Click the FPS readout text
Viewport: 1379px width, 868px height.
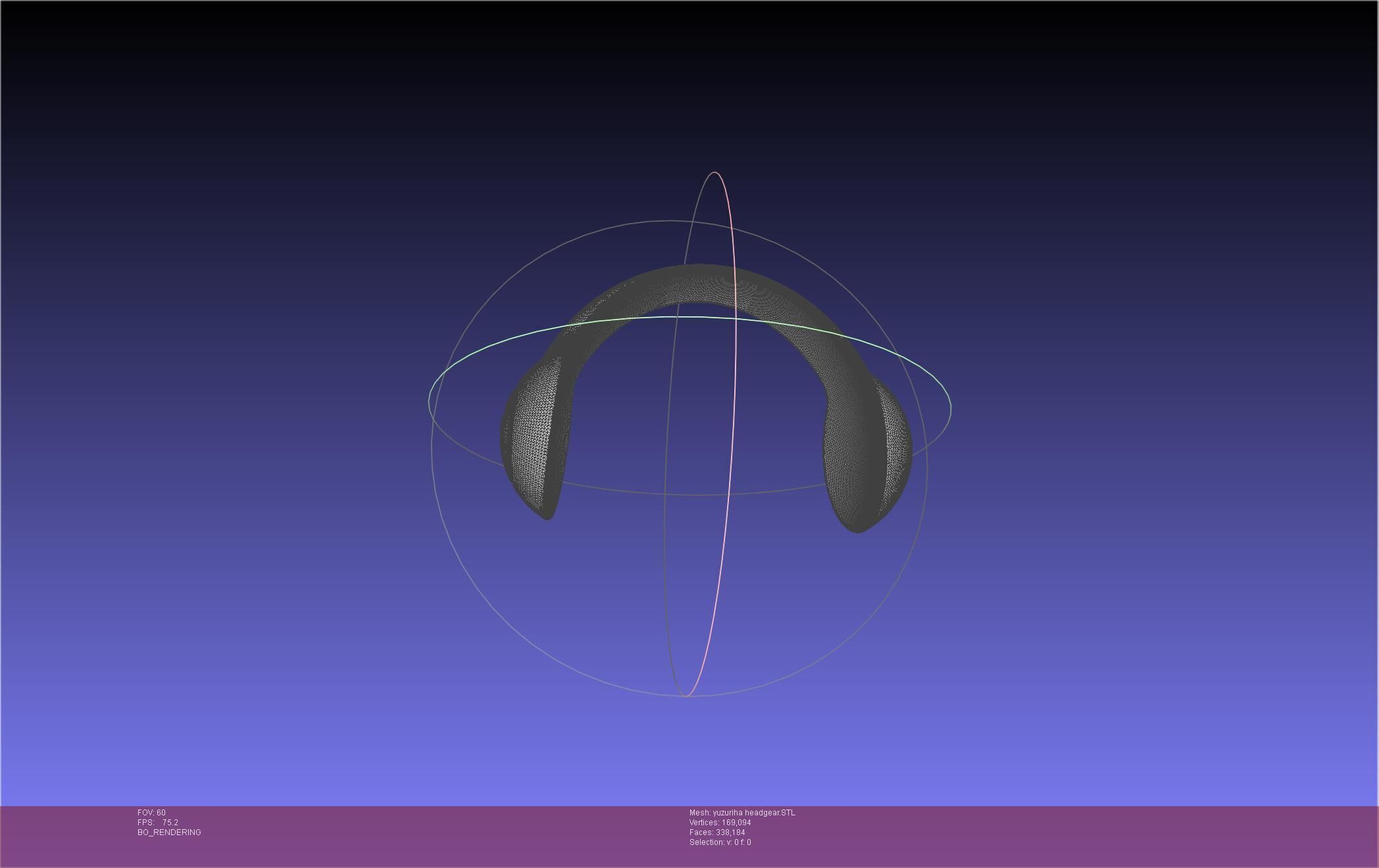click(x=158, y=823)
